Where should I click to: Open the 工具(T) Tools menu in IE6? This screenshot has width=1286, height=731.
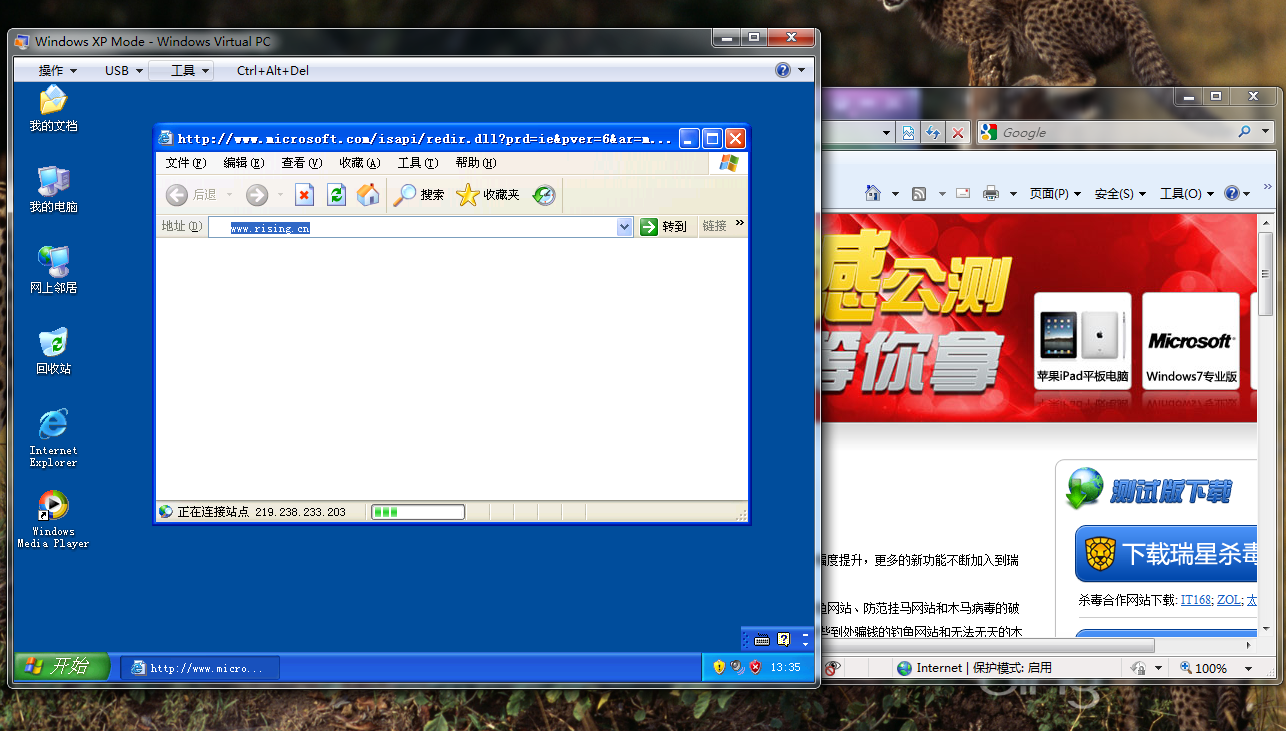click(418, 163)
